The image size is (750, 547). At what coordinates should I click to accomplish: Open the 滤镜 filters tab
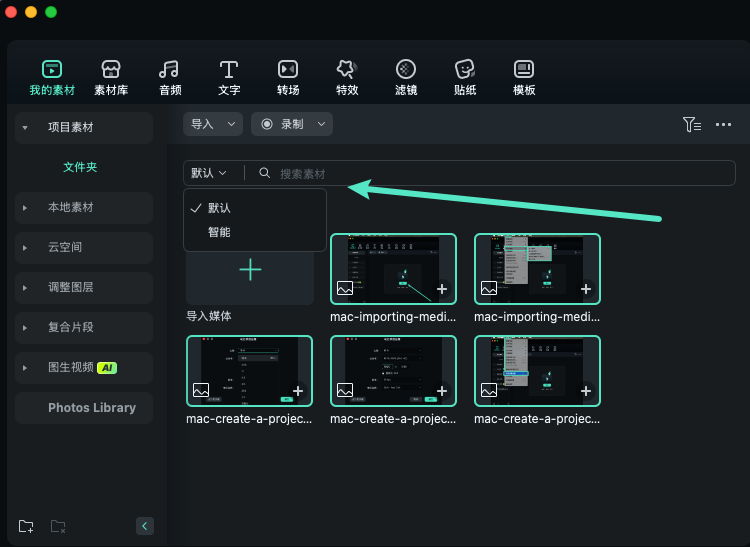tap(406, 77)
